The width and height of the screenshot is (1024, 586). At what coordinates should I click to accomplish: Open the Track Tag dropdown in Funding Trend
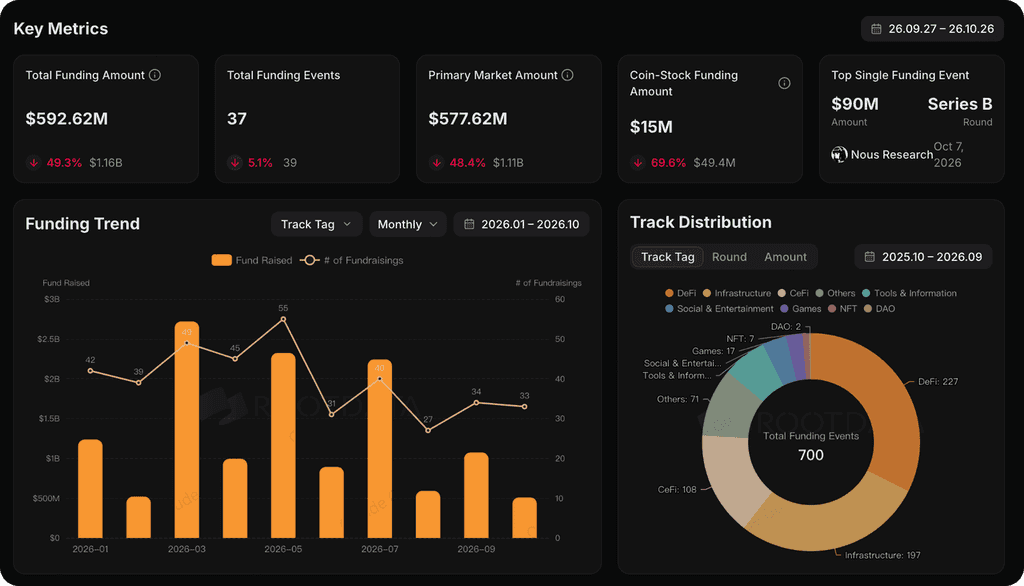[316, 224]
